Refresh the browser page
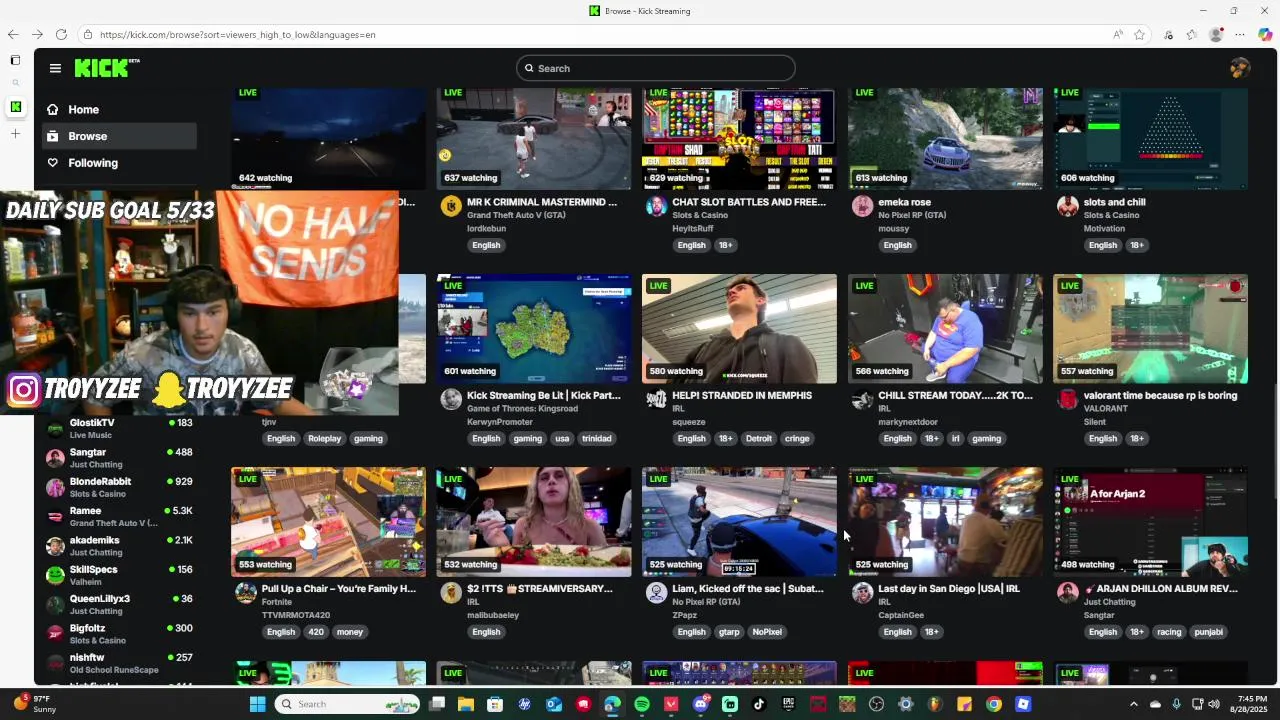The image size is (1280, 720). [x=61, y=34]
